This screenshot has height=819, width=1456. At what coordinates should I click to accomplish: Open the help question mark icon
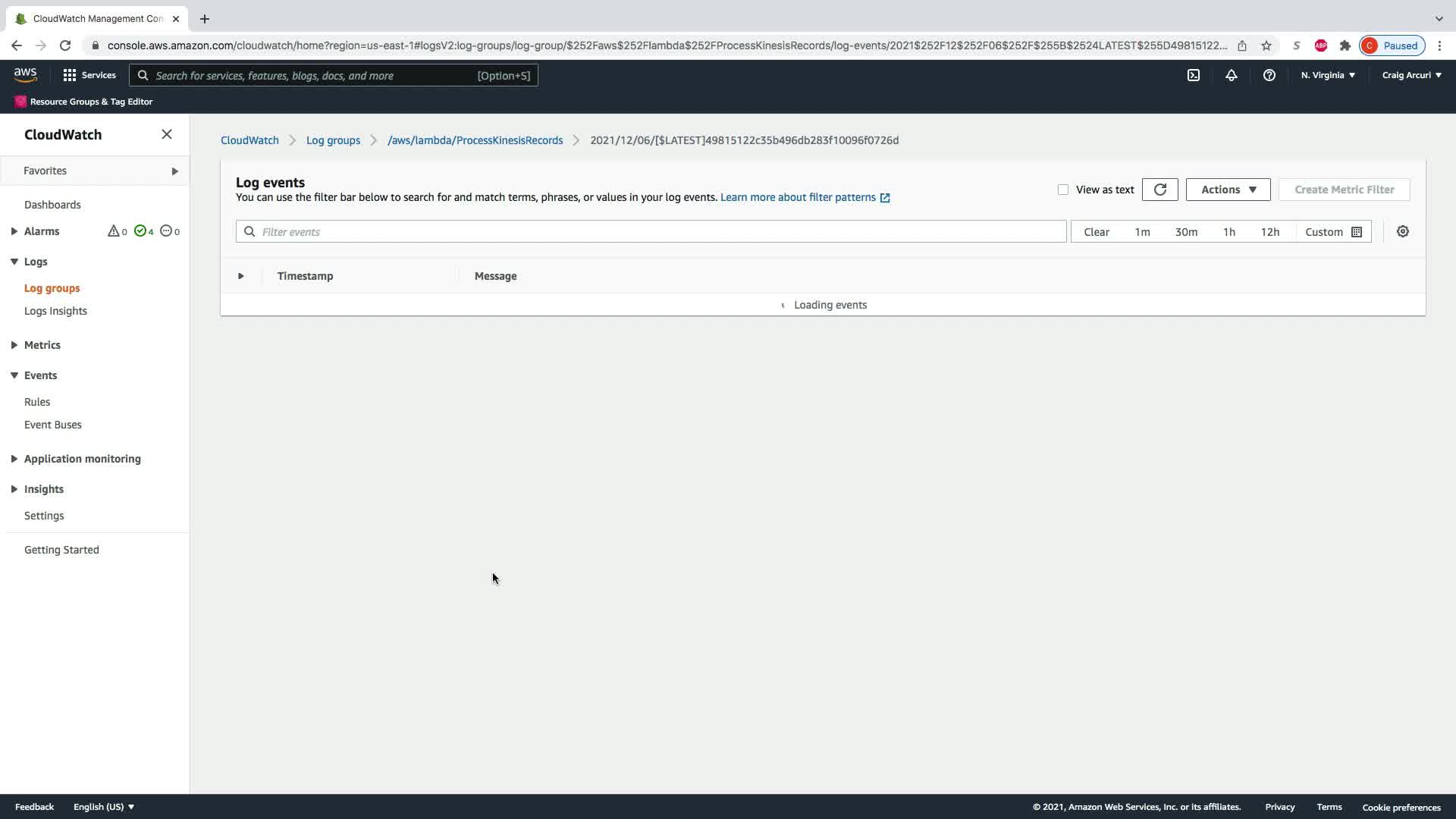(1269, 75)
